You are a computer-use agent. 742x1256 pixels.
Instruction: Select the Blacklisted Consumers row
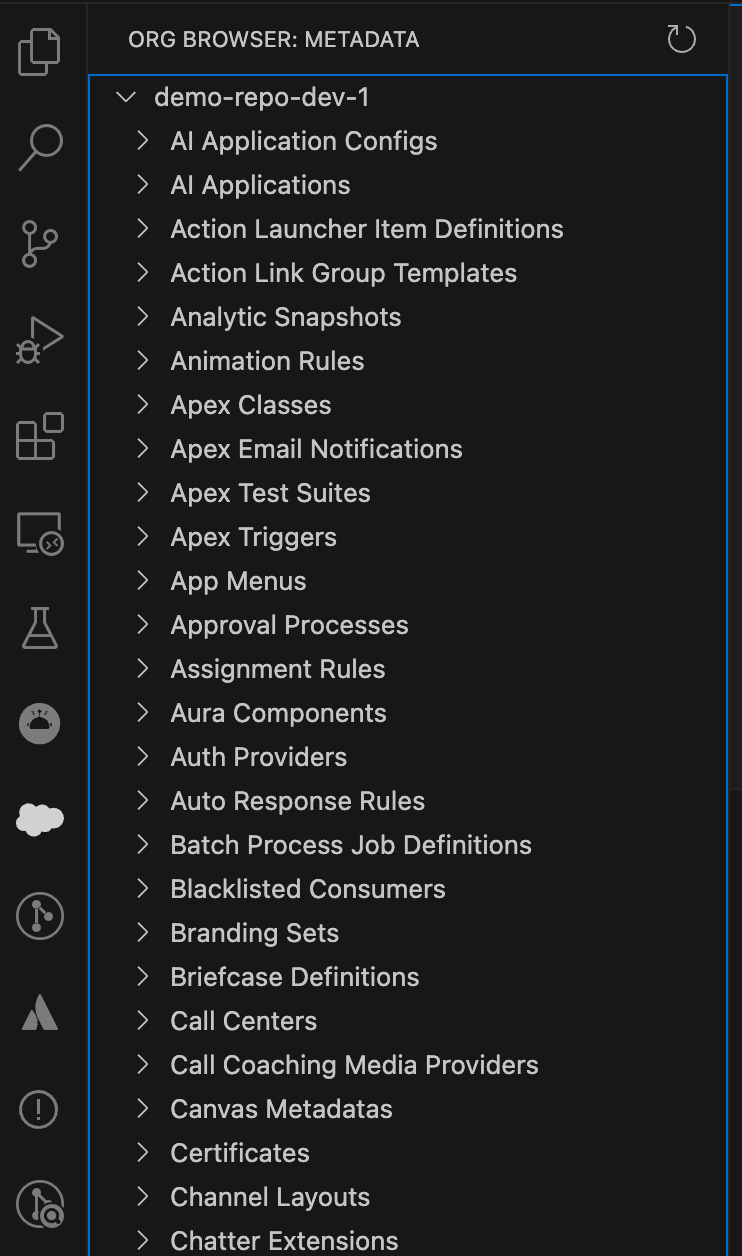coord(408,889)
